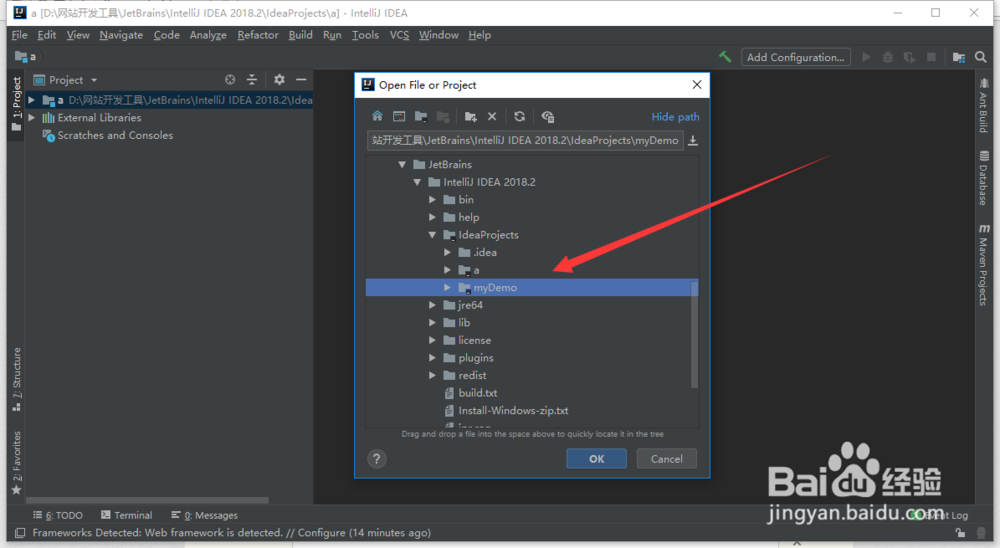Collapse the JetBrains folder node

click(x=402, y=165)
